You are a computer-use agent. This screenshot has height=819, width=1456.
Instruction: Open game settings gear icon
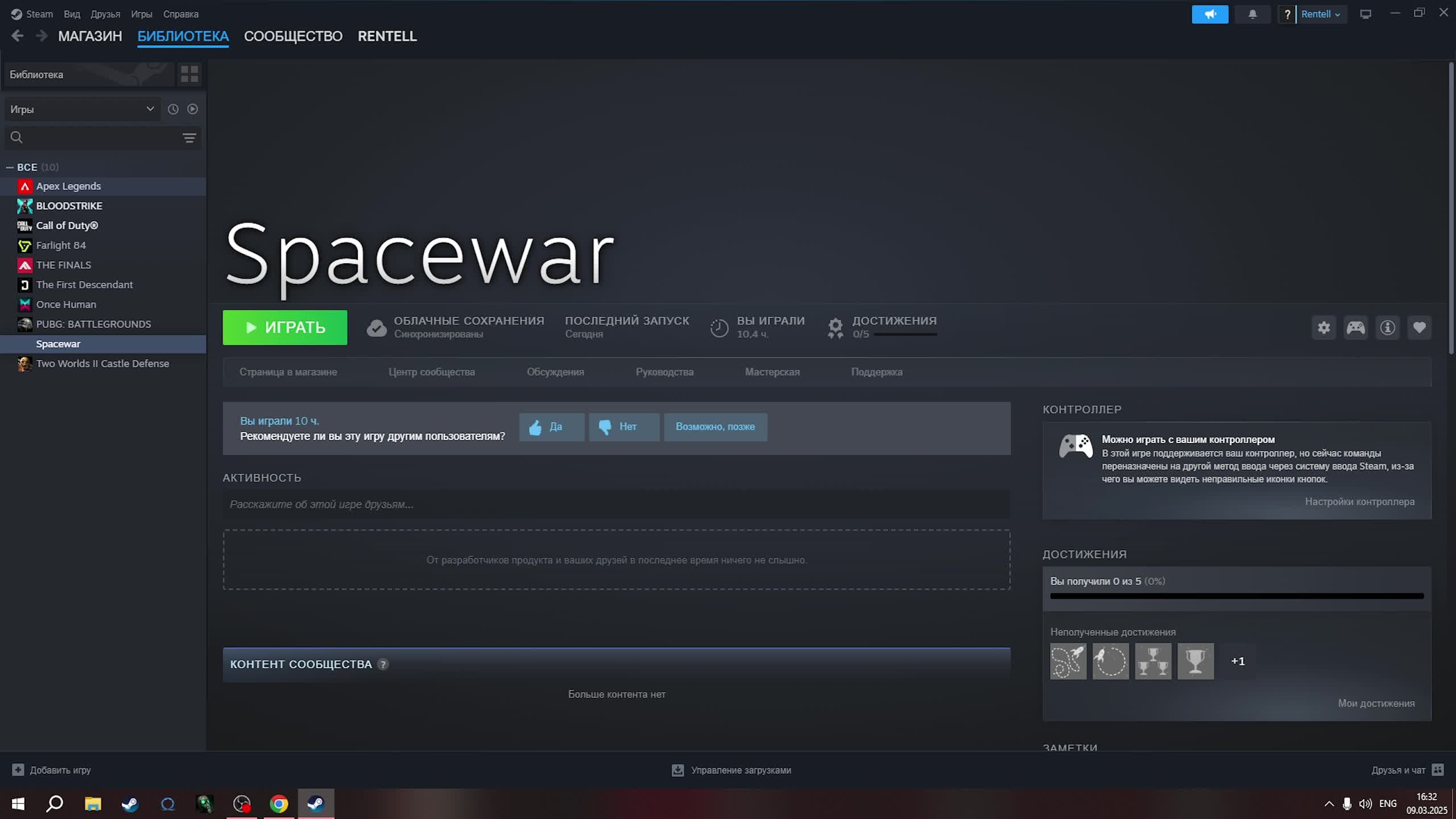(x=1323, y=328)
